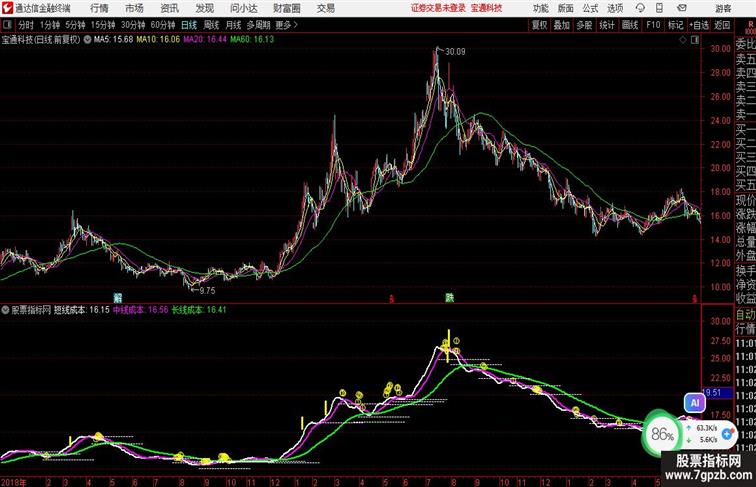
Task: Click the 宝通科技(日线 前复权) chart title
Action: click(x=41, y=40)
